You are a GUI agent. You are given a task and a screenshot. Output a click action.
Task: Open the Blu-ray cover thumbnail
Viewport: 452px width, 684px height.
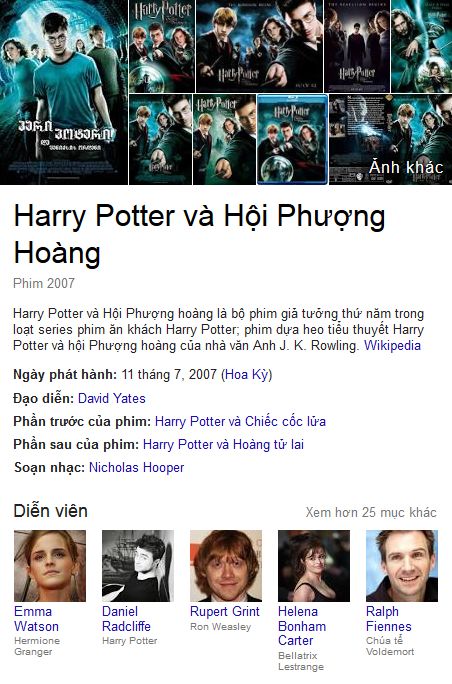tap(292, 140)
